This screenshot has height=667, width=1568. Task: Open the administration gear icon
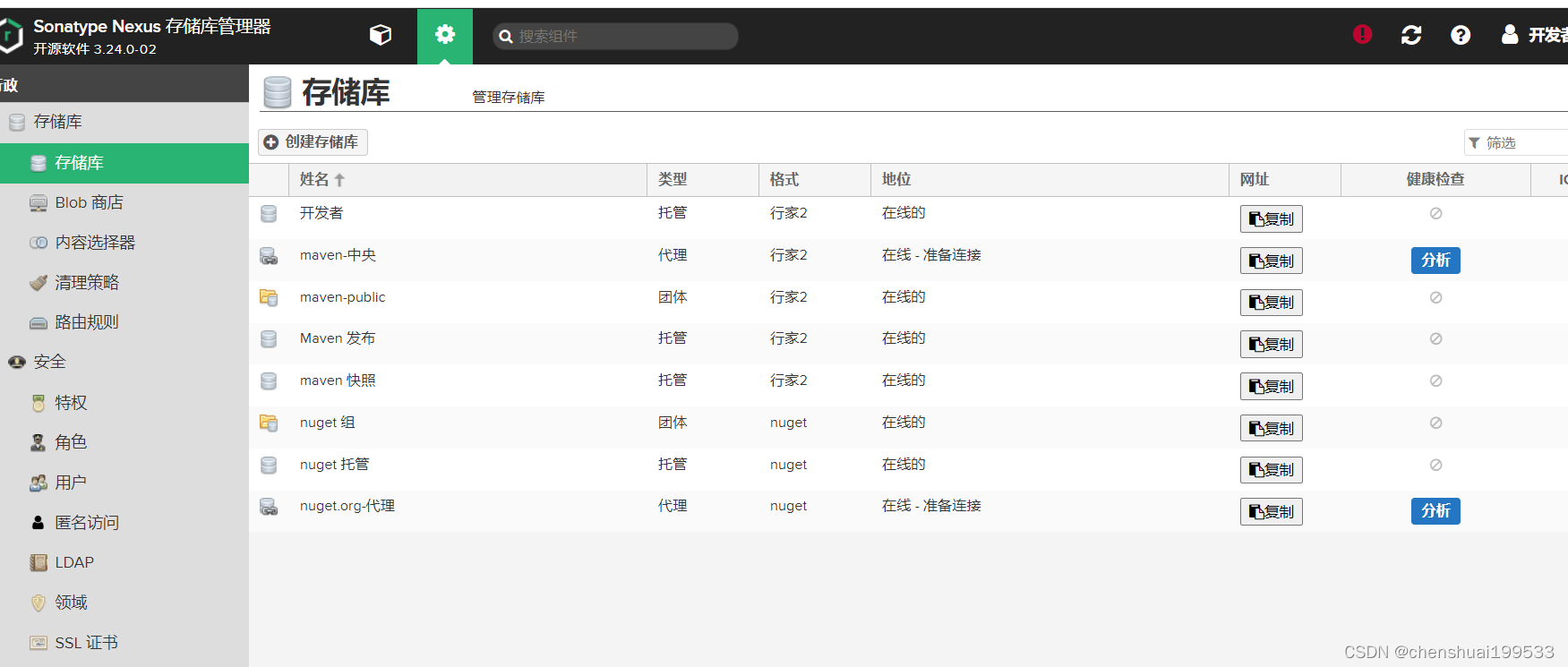tap(445, 35)
